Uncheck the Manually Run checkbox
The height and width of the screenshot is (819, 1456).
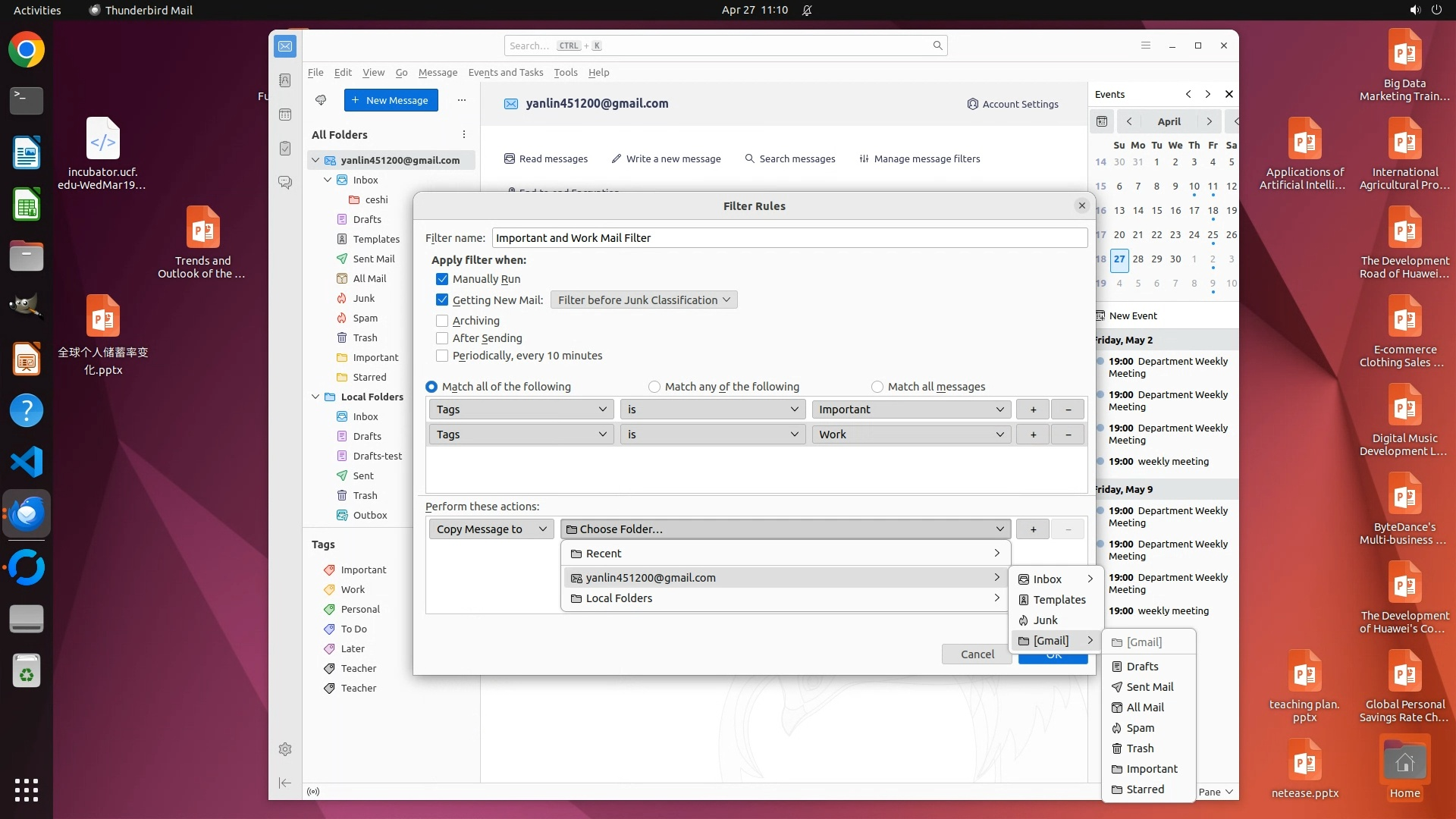(x=442, y=279)
